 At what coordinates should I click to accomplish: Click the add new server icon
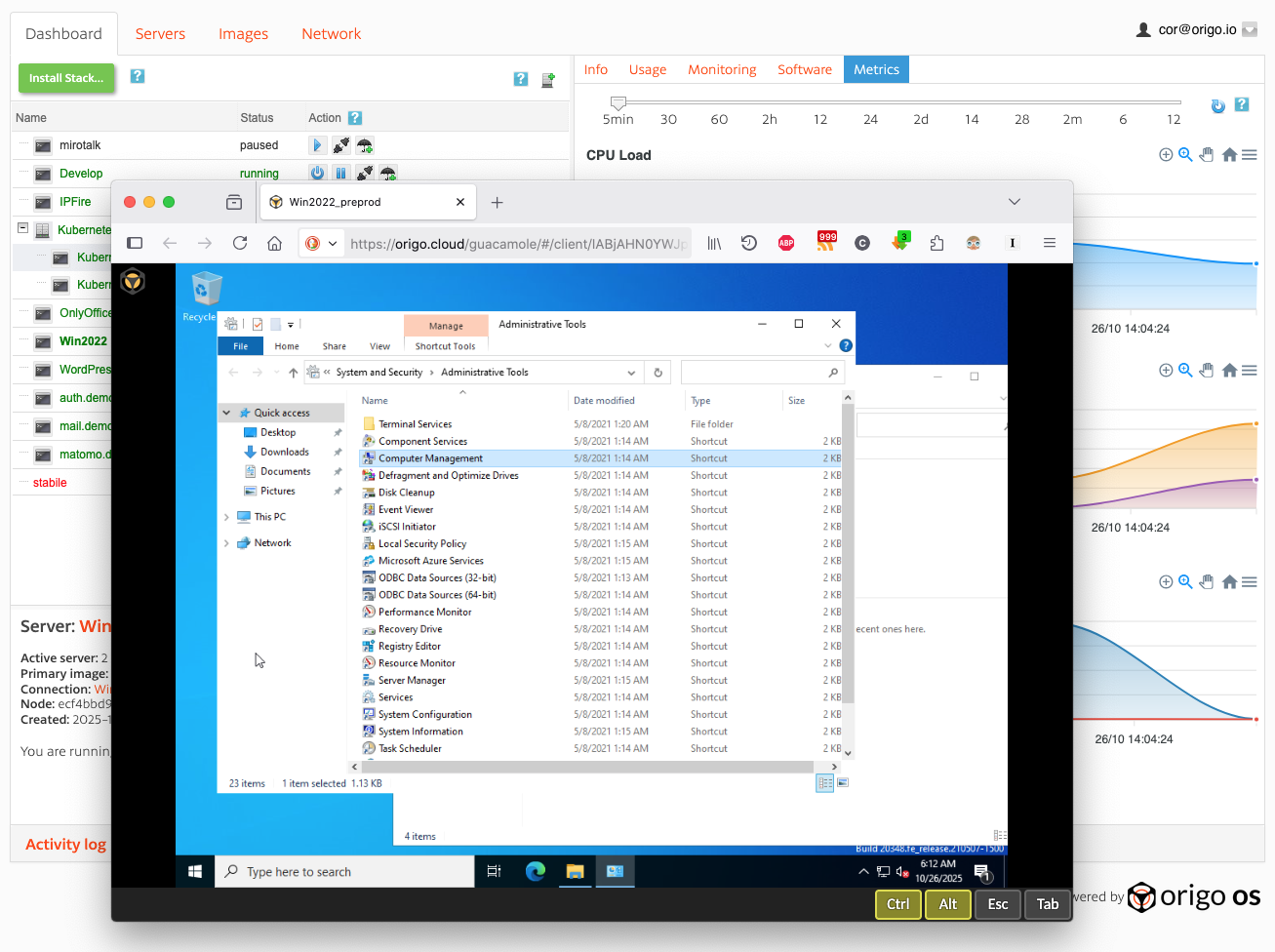point(548,80)
